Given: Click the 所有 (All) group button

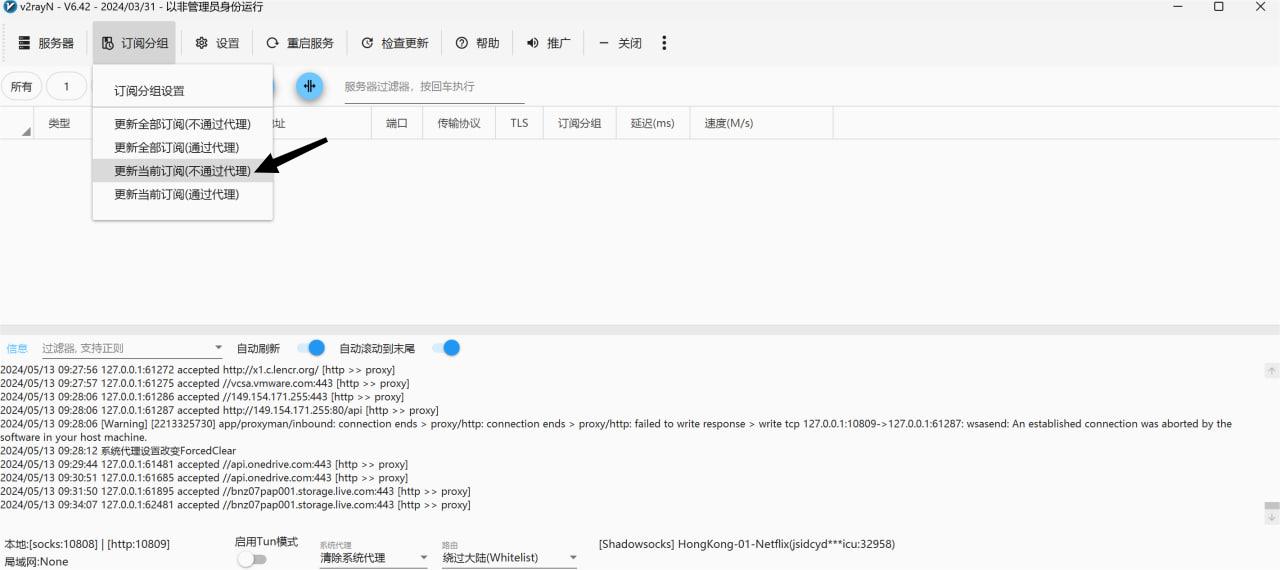Looking at the screenshot, I should pos(21,87).
